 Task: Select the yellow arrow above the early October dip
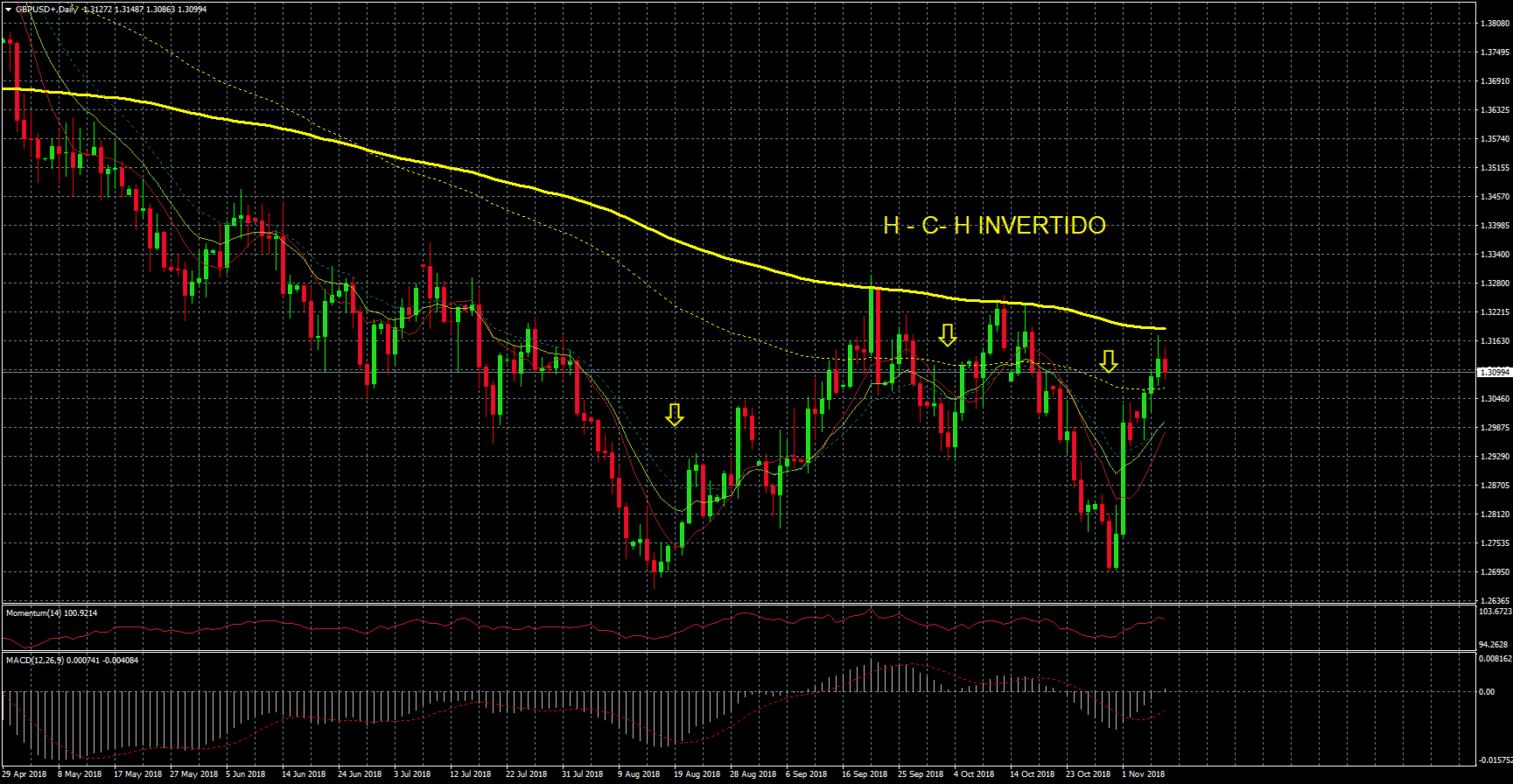948,335
